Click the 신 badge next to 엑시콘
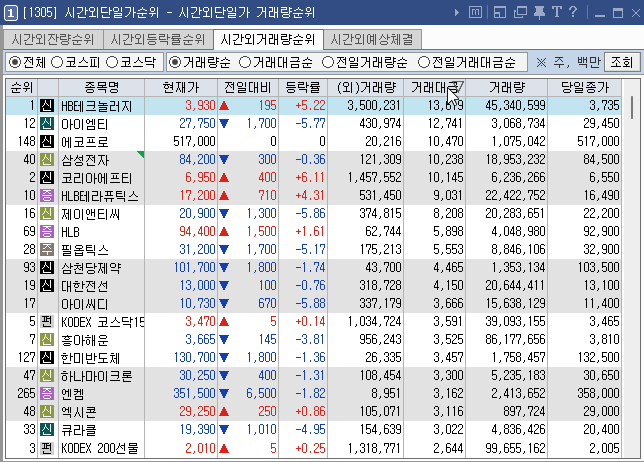The width and height of the screenshot is (644, 462). (x=47, y=411)
